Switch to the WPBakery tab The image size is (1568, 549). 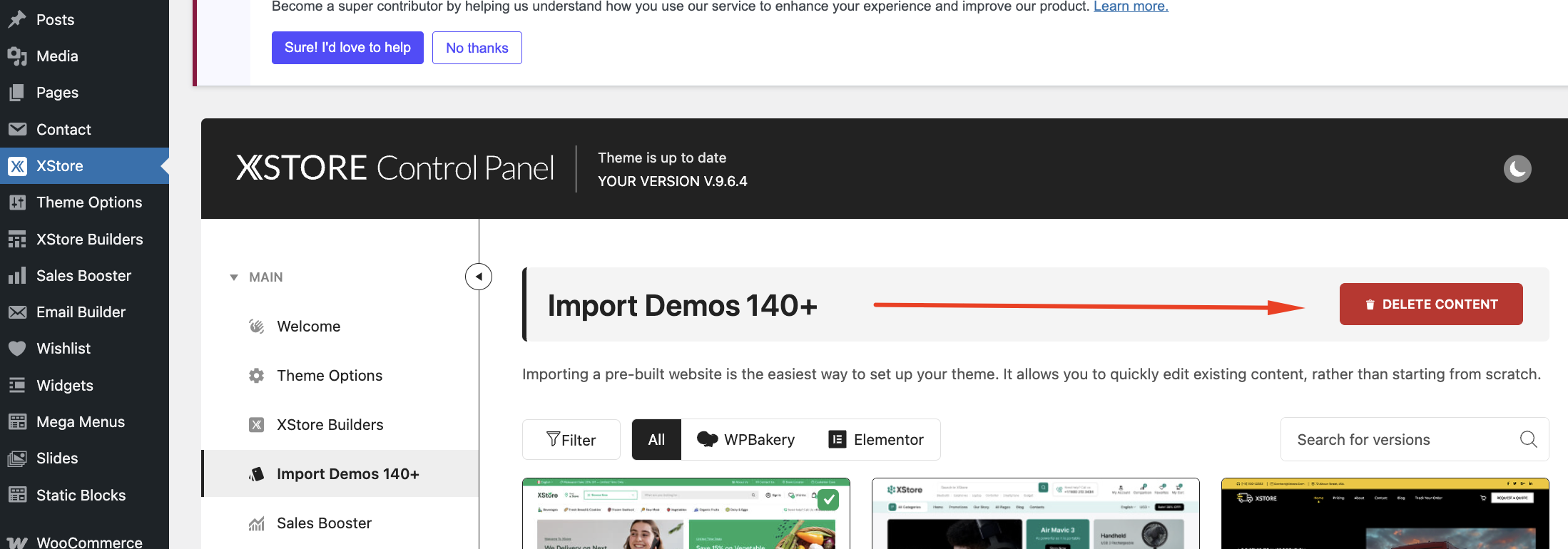[745, 440]
